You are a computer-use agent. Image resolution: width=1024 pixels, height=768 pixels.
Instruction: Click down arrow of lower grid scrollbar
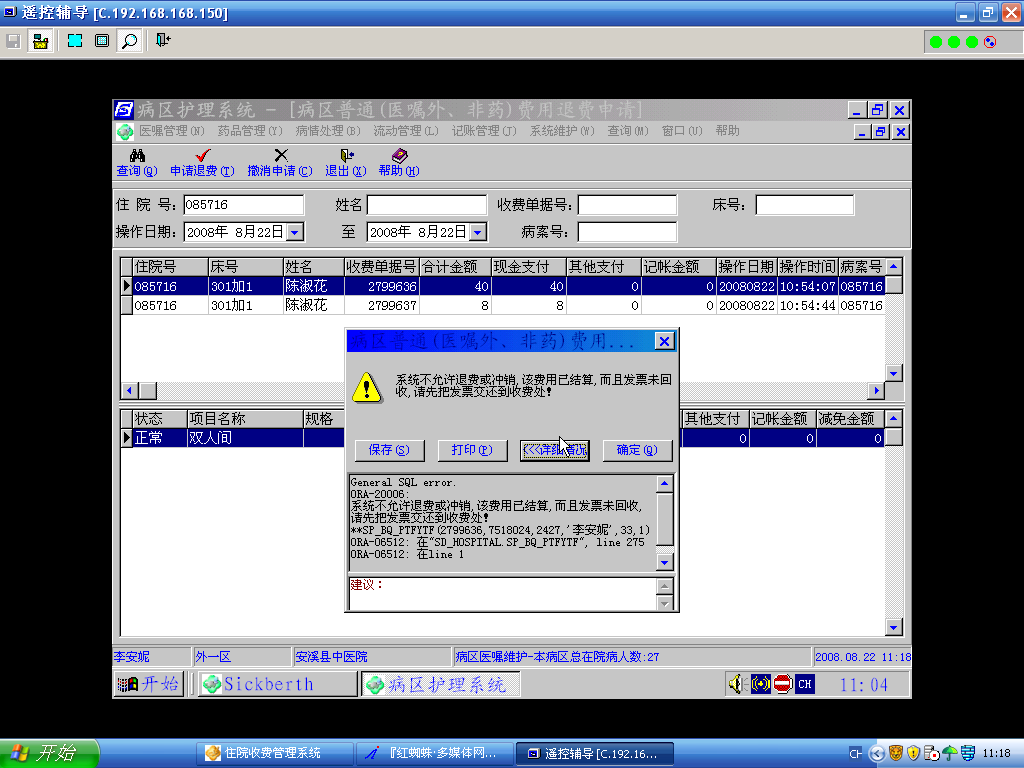(894, 628)
